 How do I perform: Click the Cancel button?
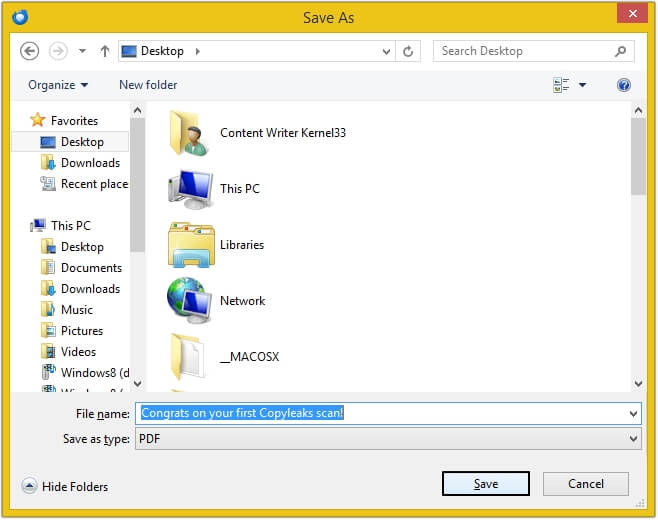coord(586,484)
